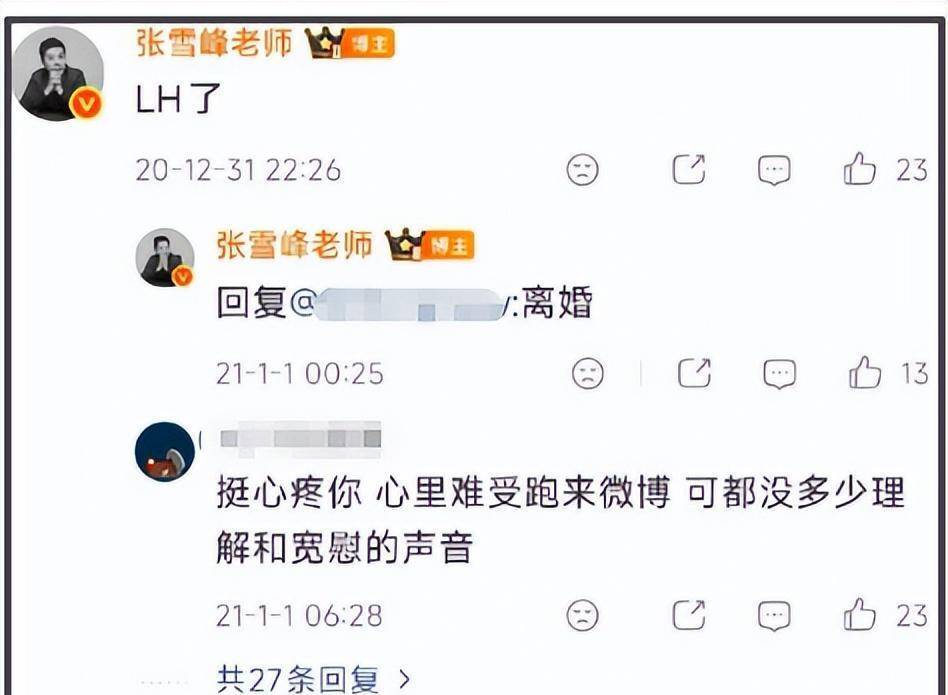Tap the blurred @mentioned username in the reply
The width and height of the screenshot is (948, 695).
[412, 304]
